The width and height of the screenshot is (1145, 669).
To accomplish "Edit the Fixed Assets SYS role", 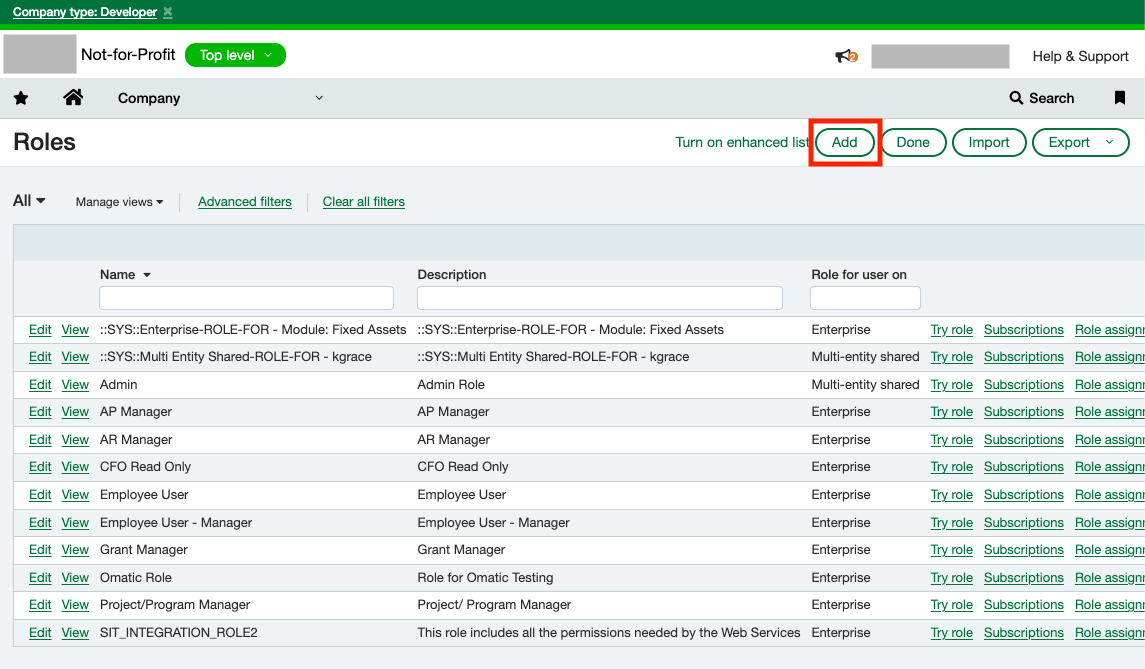I will [40, 330].
